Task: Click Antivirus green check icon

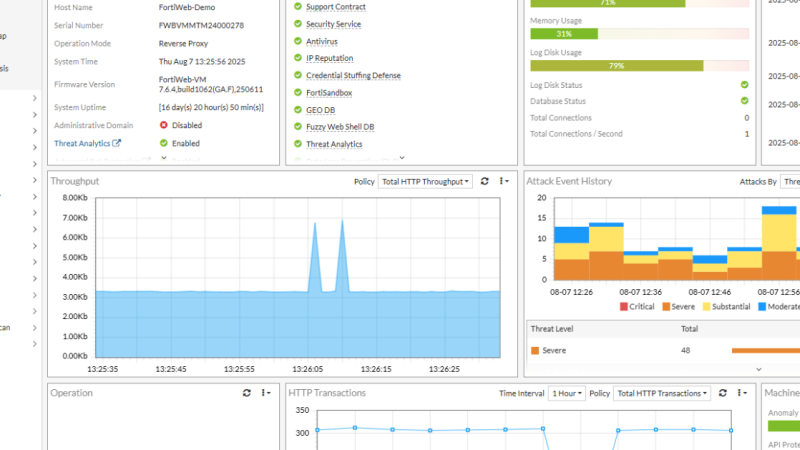Action: 298,41
